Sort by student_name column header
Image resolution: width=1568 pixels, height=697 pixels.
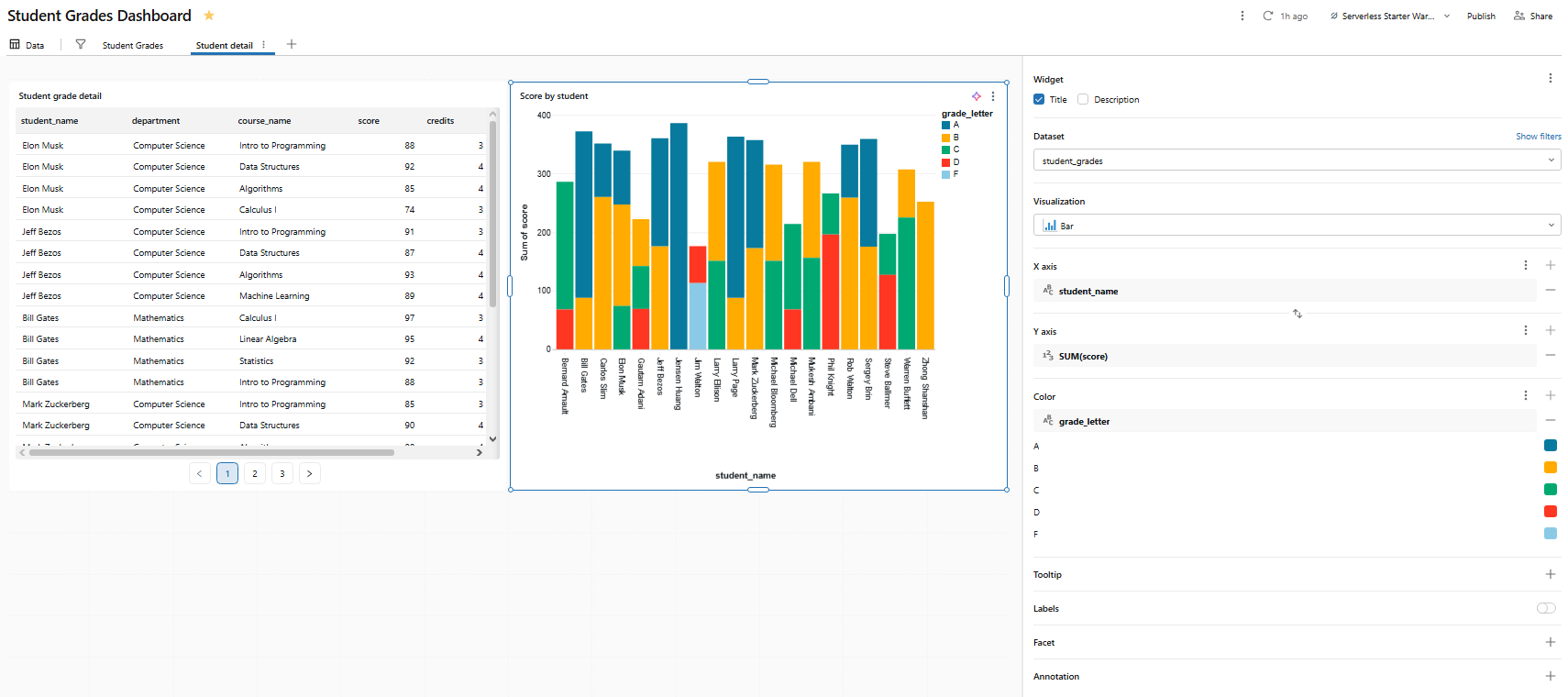50,121
